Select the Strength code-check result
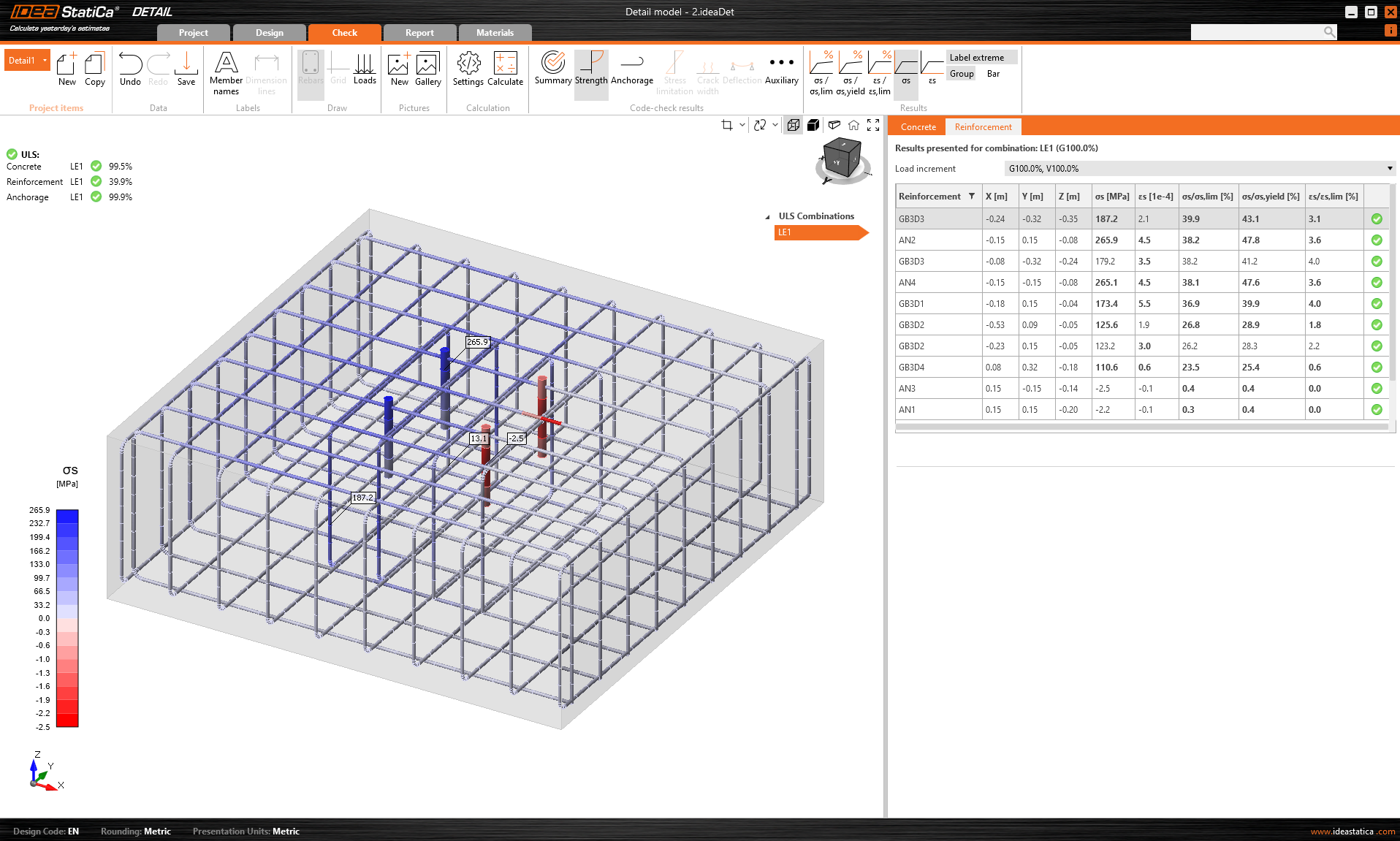This screenshot has height=841, width=1400. 591,69
